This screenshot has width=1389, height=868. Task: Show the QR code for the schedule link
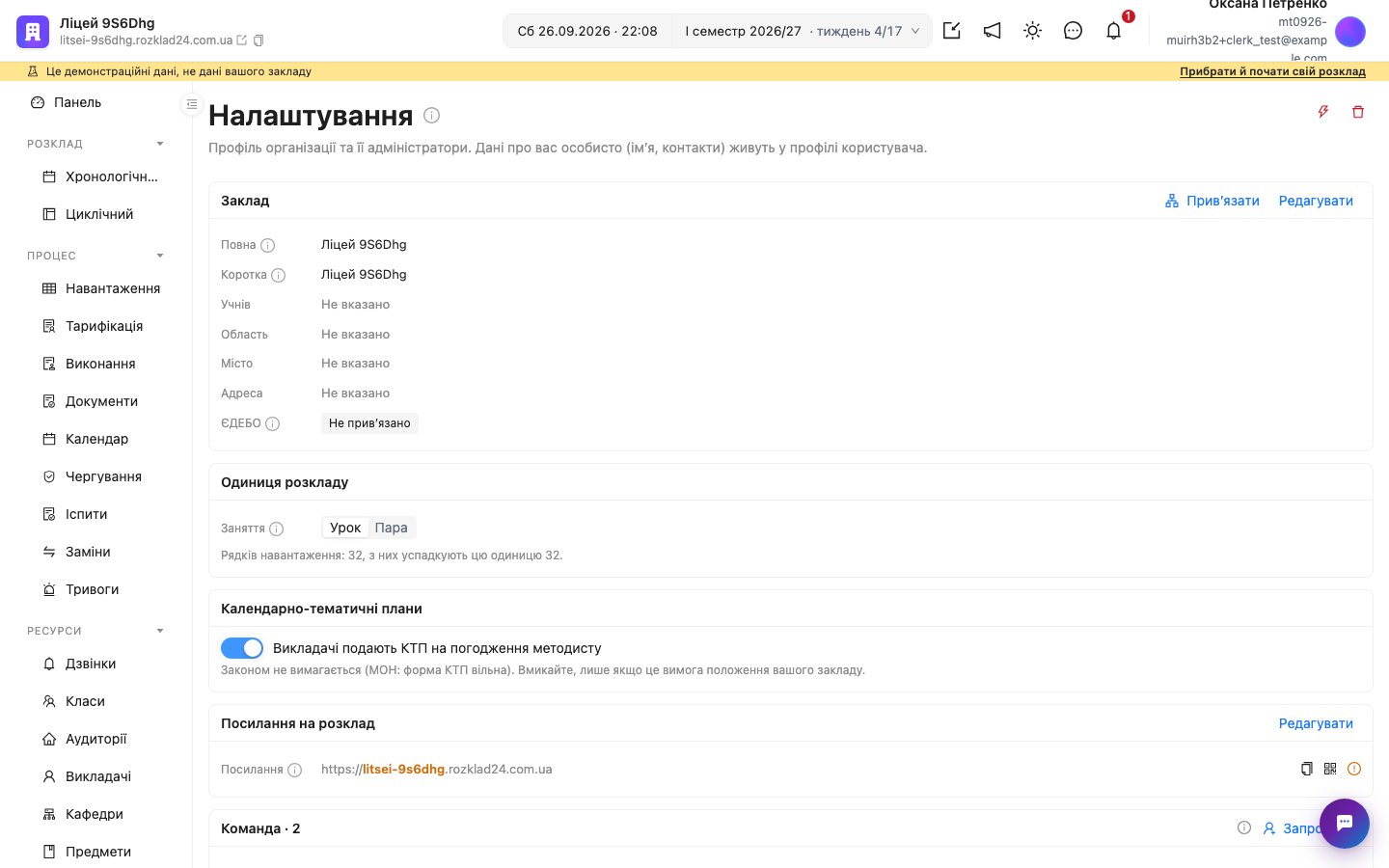[x=1330, y=769]
